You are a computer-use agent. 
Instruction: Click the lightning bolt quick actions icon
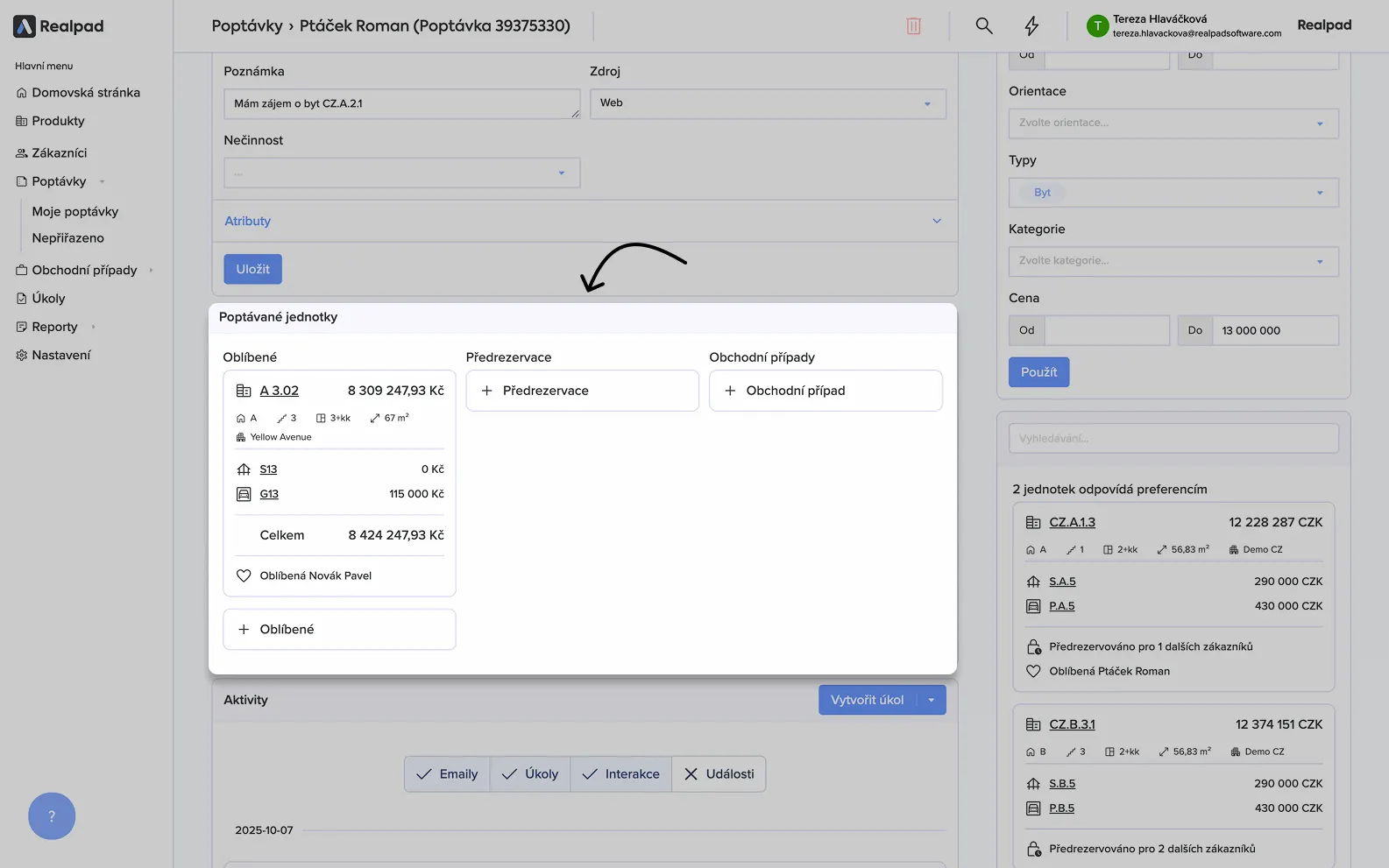[1031, 26]
